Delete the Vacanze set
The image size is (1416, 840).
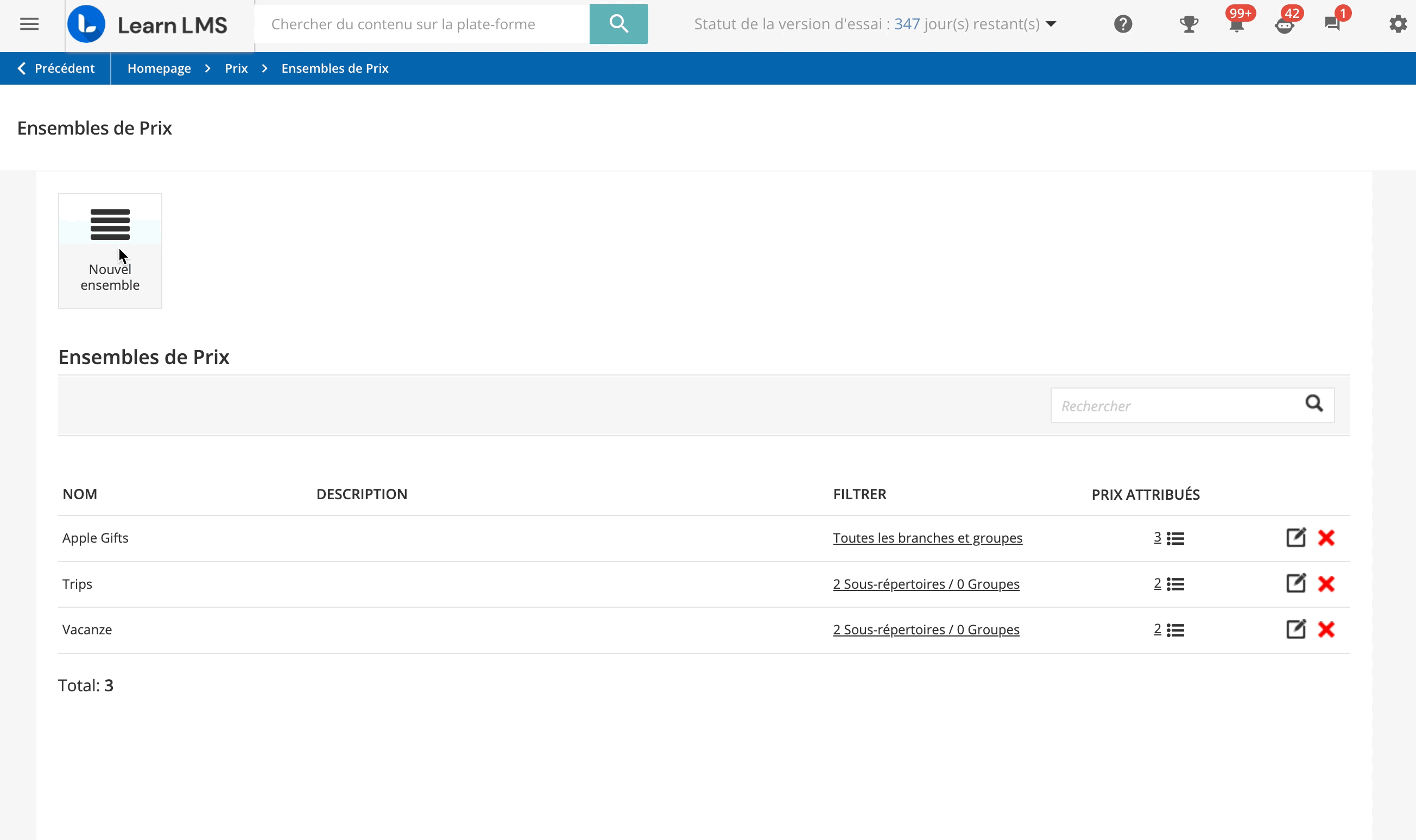(1326, 629)
